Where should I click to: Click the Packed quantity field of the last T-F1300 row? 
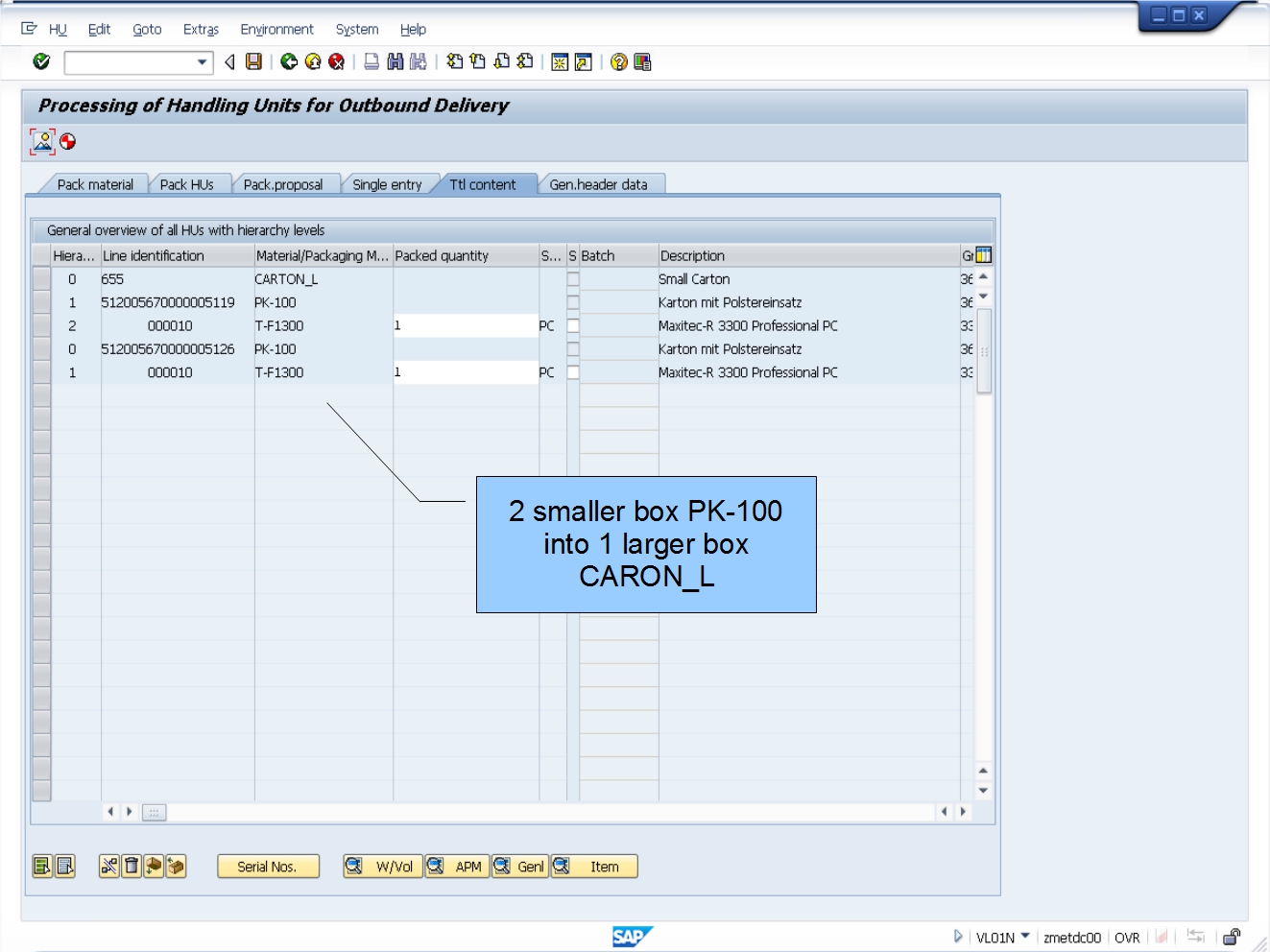pyautogui.click(x=466, y=372)
